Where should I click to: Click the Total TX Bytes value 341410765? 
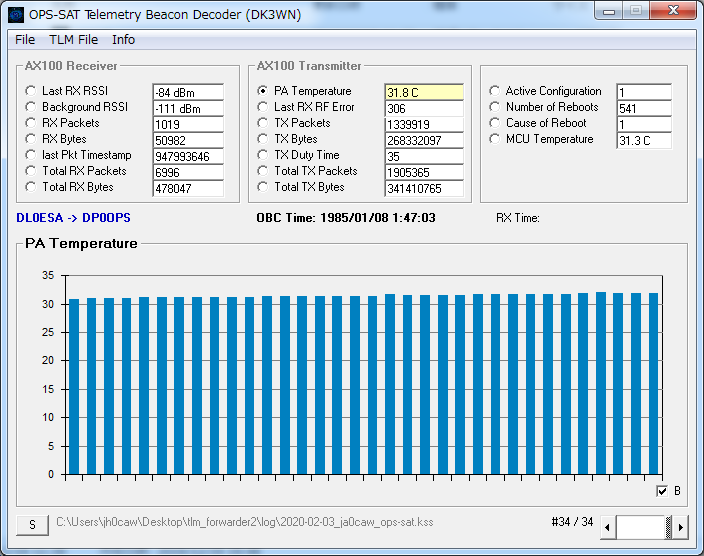click(424, 189)
